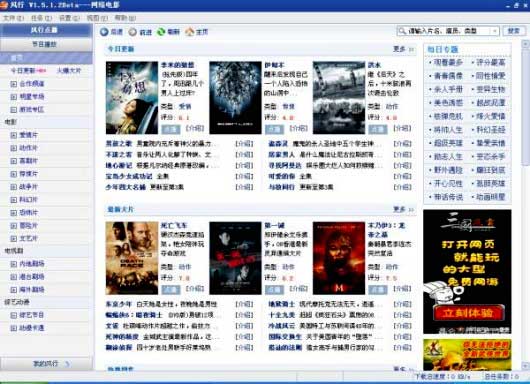Image resolution: width=530 pixels, height=384 pixels.
Task: Click the blue back arrow icon (后退)
Action: click(104, 32)
